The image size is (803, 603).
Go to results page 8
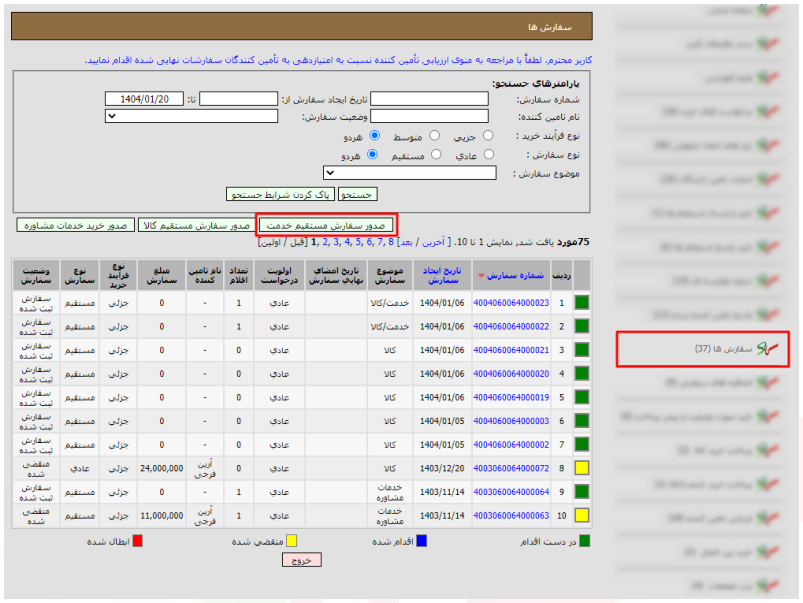point(391,242)
